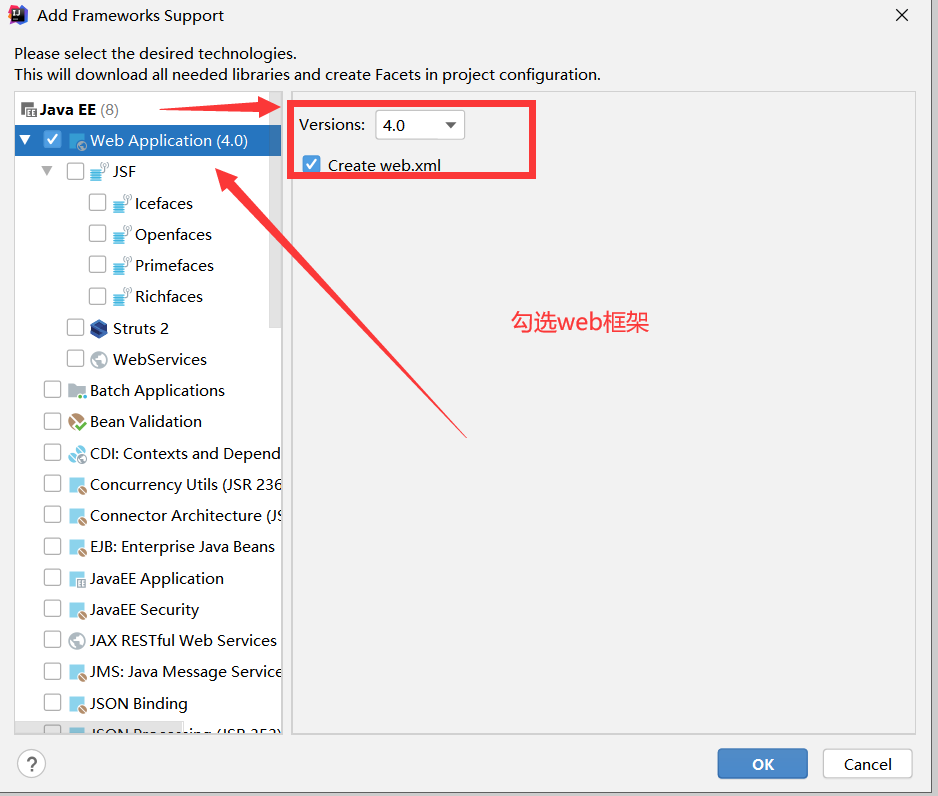This screenshot has width=938, height=796.
Task: Click the Batch Applications folder icon
Action: click(77, 391)
